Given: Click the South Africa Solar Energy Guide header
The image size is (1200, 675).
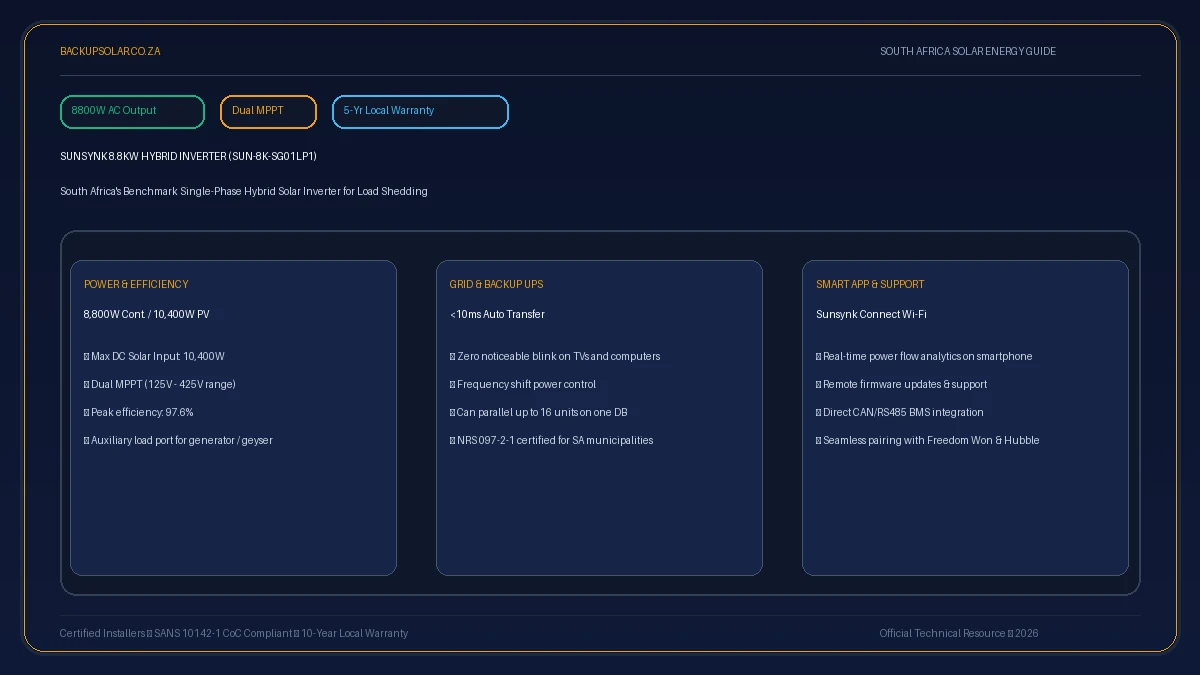Looking at the screenshot, I should click(x=968, y=51).
